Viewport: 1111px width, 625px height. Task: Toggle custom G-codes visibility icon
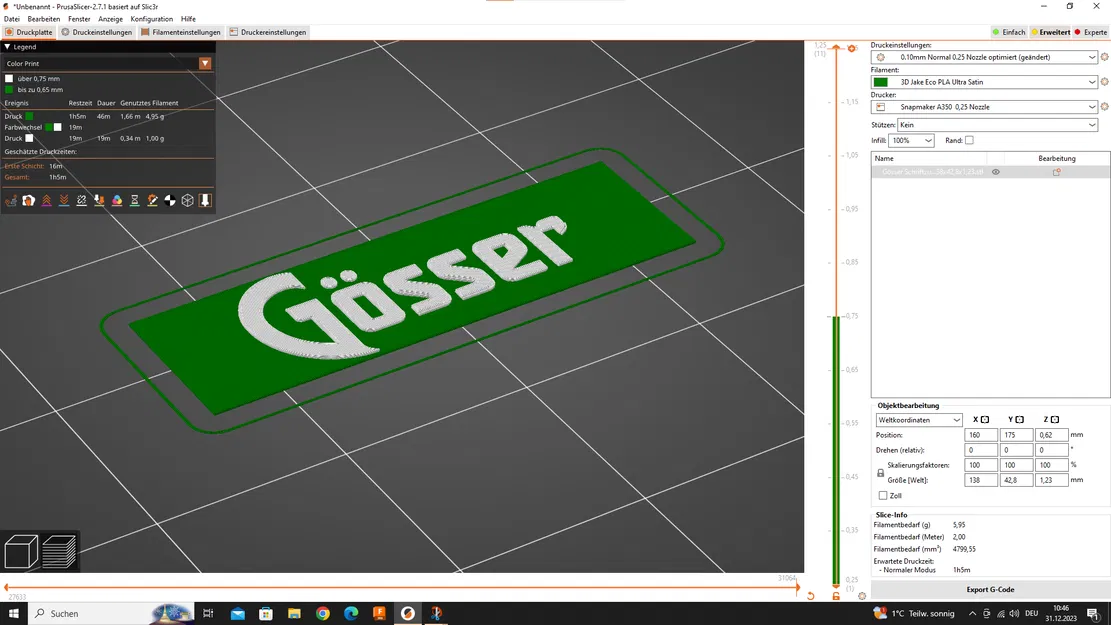click(x=152, y=201)
